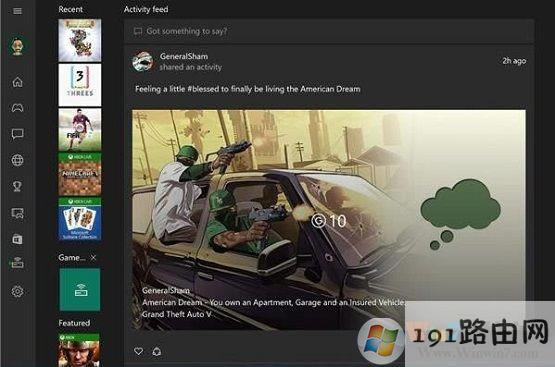Image resolution: width=555 pixels, height=367 pixels.
Task: Open the console Connect icon
Action: point(17,263)
